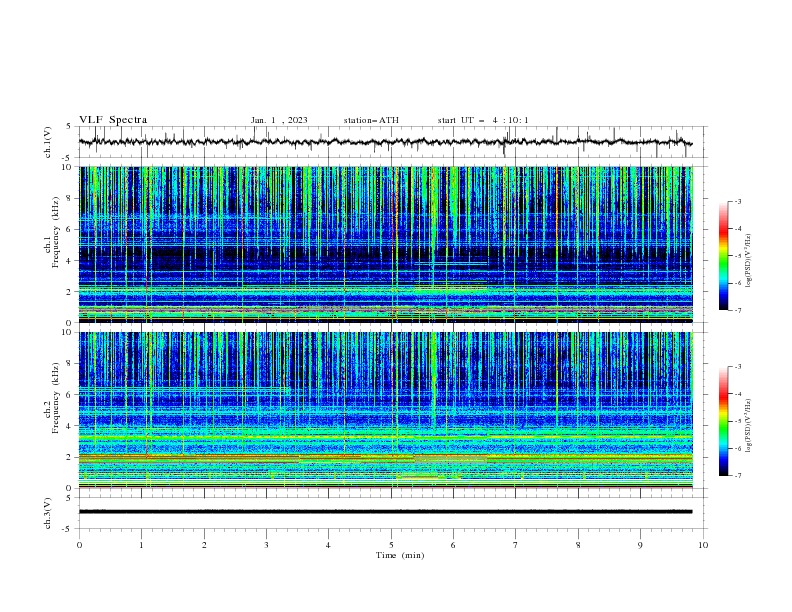Click time axis tick label "2"
The width and height of the screenshot is (792, 612).
204,545
